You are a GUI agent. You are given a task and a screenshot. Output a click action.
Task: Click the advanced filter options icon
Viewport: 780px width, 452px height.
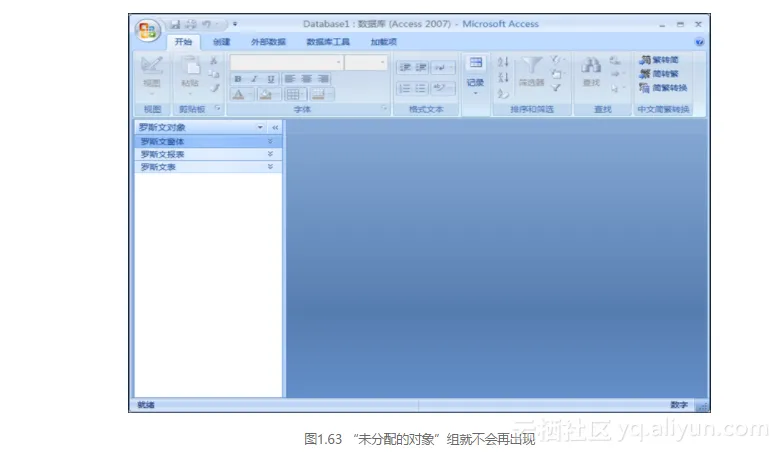[x=556, y=74]
